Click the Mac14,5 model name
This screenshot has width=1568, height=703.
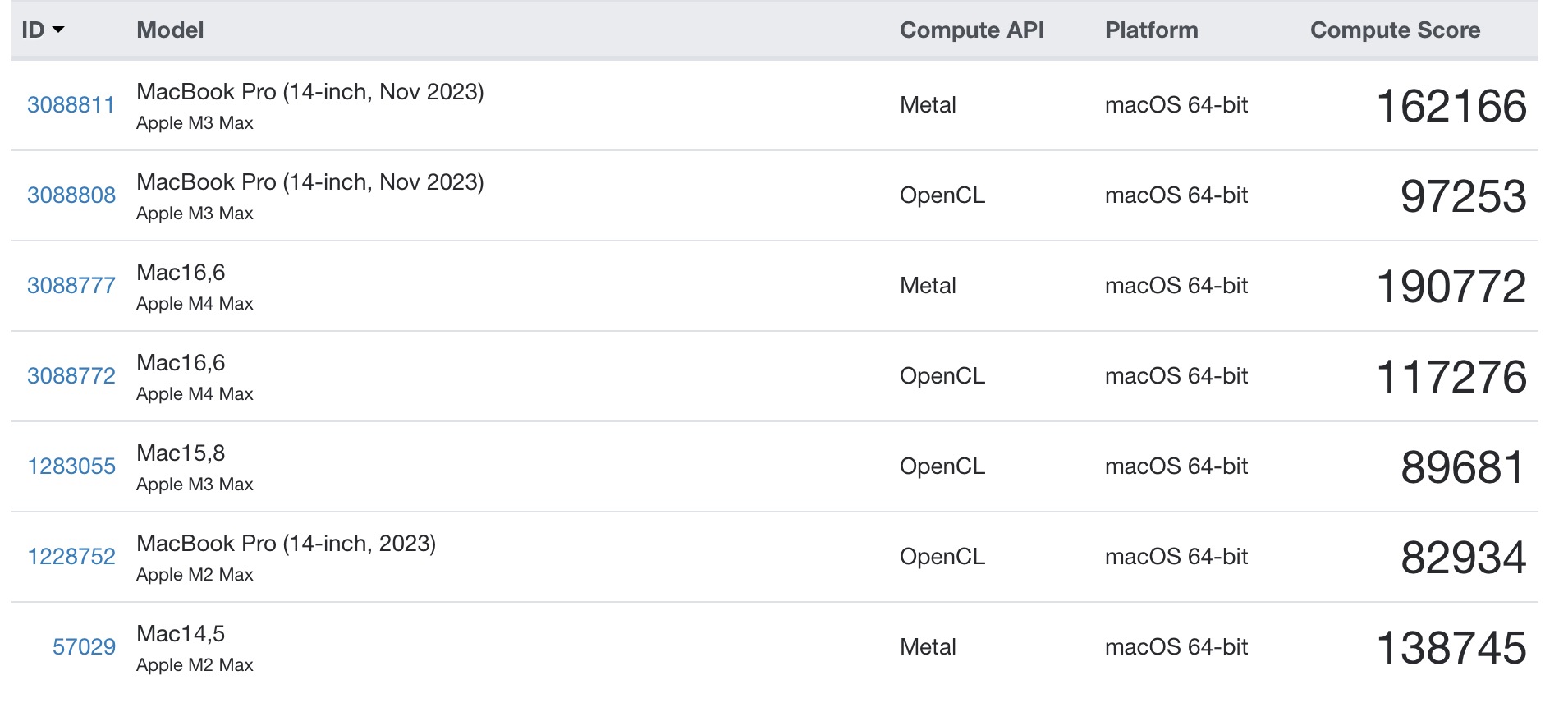tap(181, 634)
